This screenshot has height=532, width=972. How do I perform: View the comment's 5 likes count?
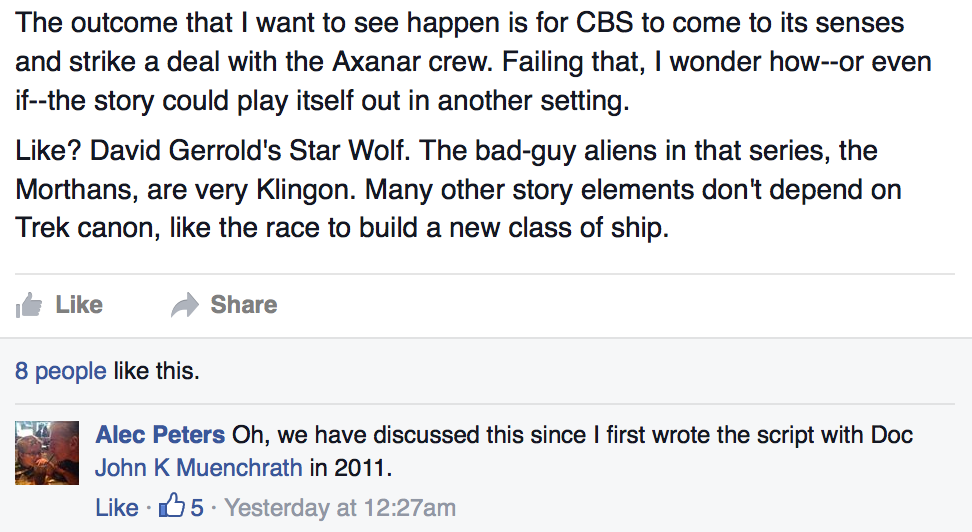click(197, 507)
